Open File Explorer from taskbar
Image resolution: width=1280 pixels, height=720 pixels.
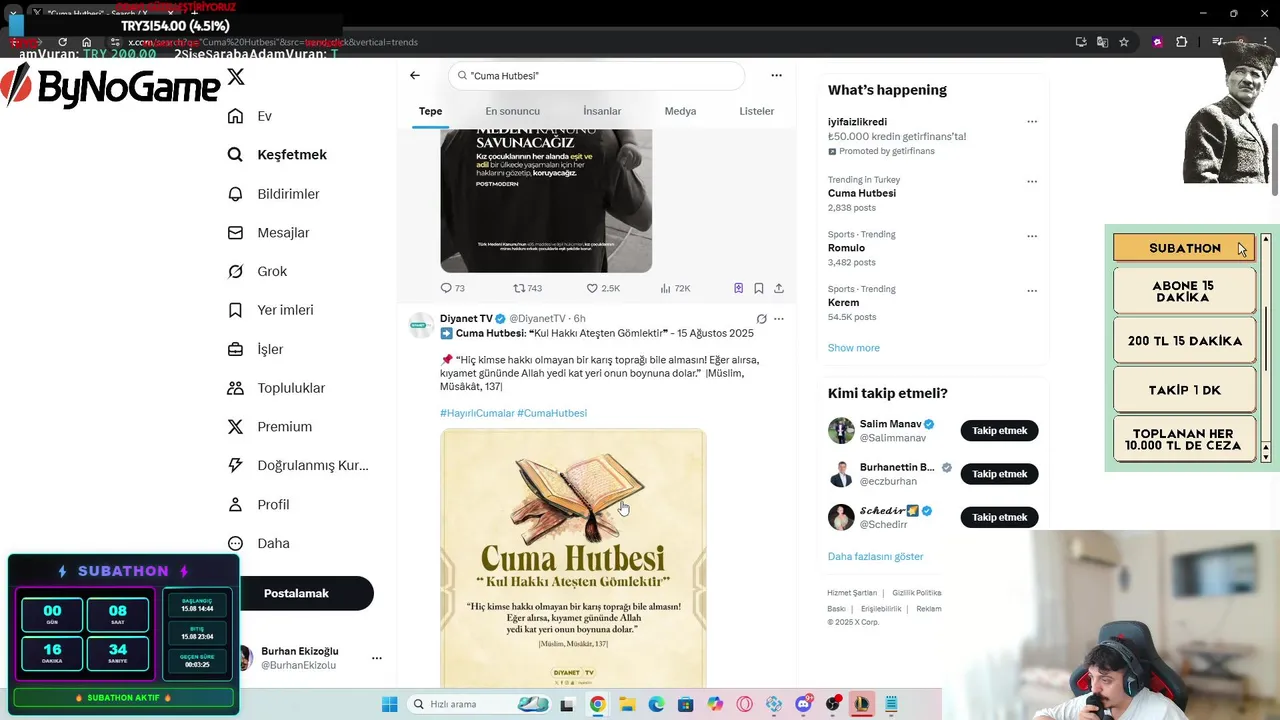[x=627, y=704]
